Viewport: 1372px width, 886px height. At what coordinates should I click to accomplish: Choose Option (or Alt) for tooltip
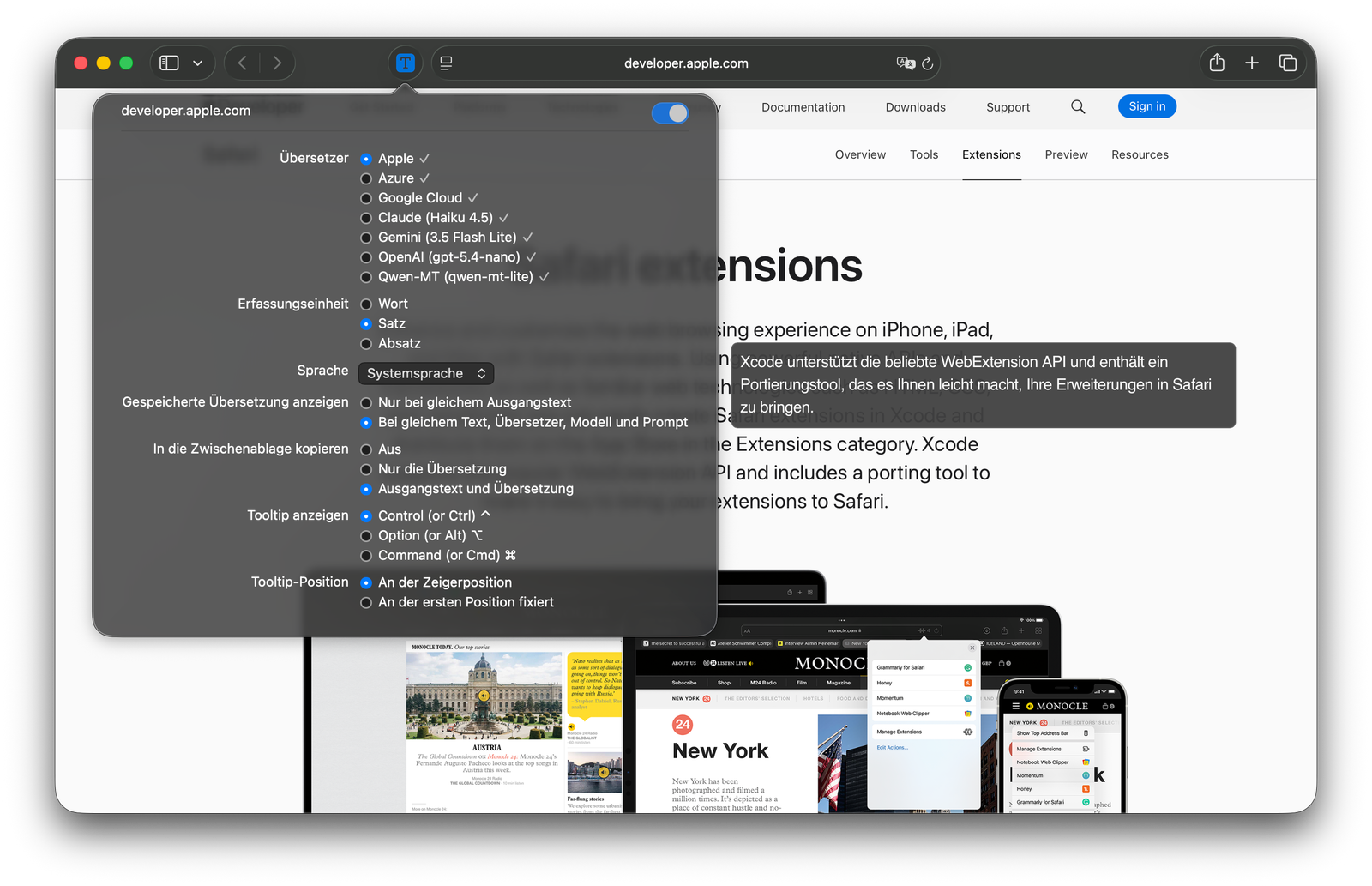(x=366, y=536)
